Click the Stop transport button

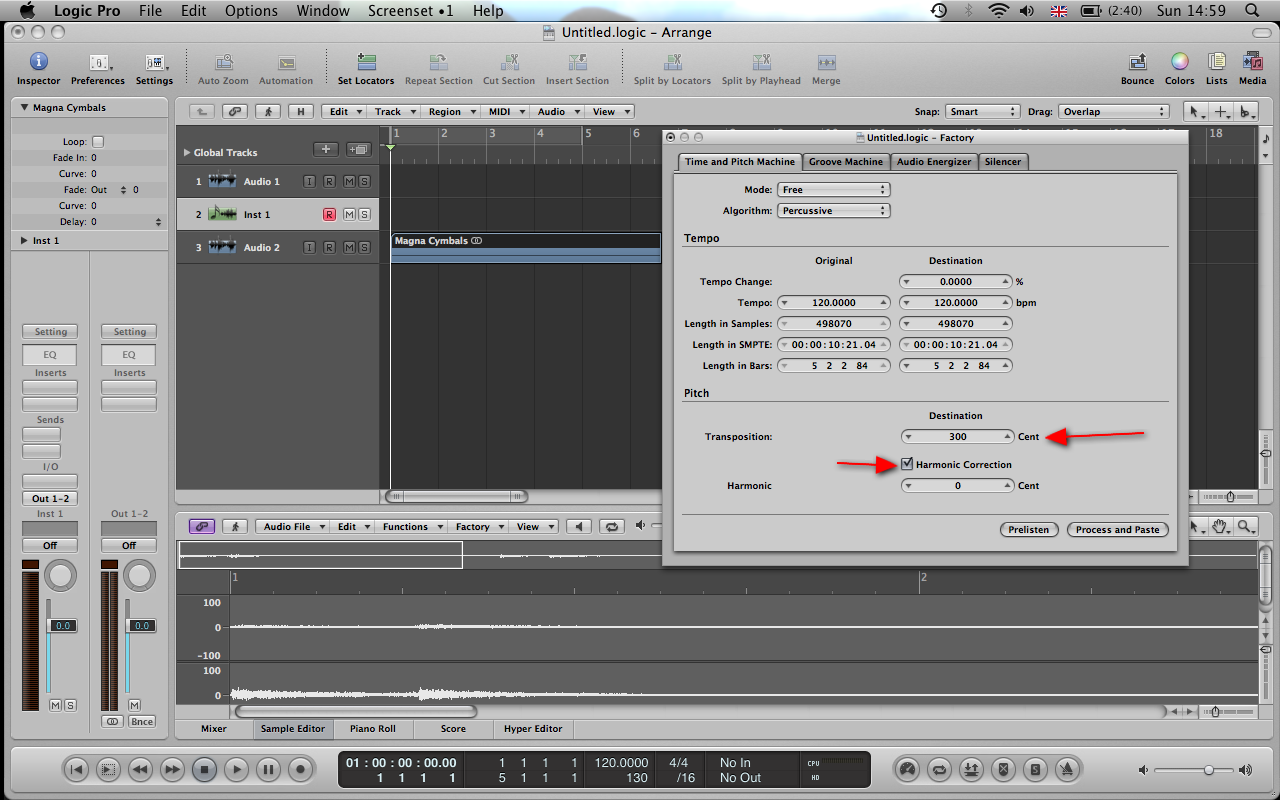pyautogui.click(x=205, y=769)
